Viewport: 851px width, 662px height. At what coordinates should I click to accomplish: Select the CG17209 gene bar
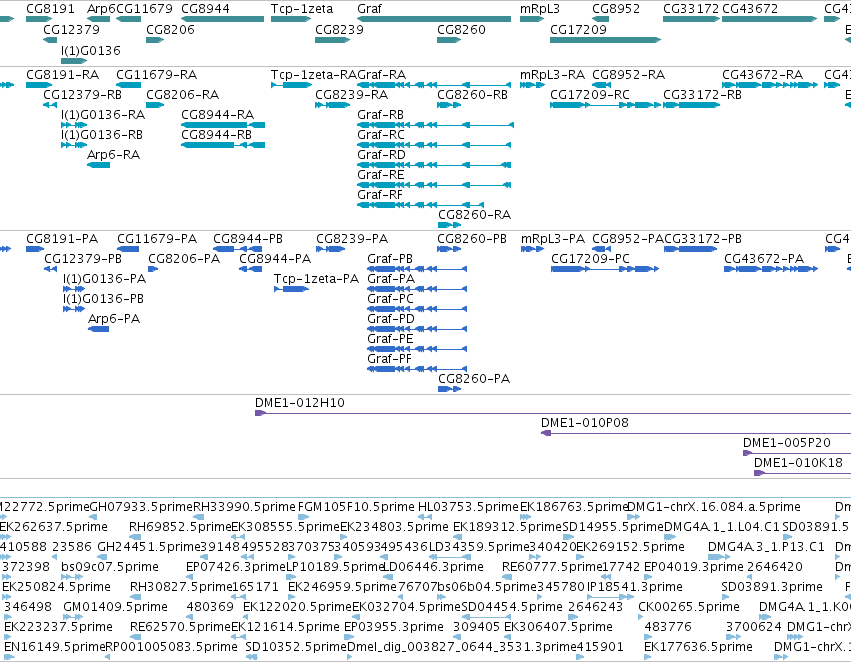point(605,40)
